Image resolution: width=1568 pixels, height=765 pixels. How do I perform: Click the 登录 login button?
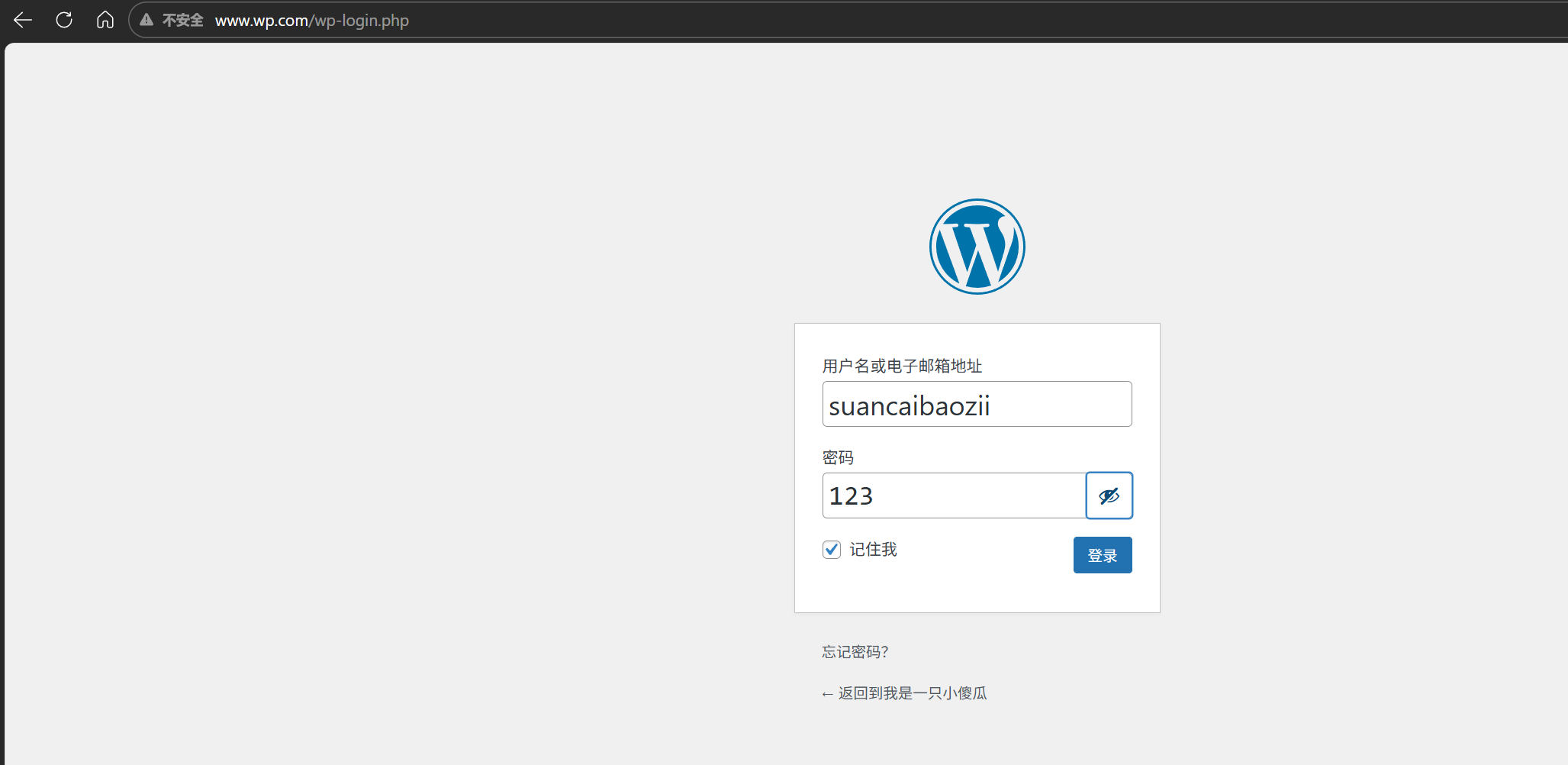1103,555
